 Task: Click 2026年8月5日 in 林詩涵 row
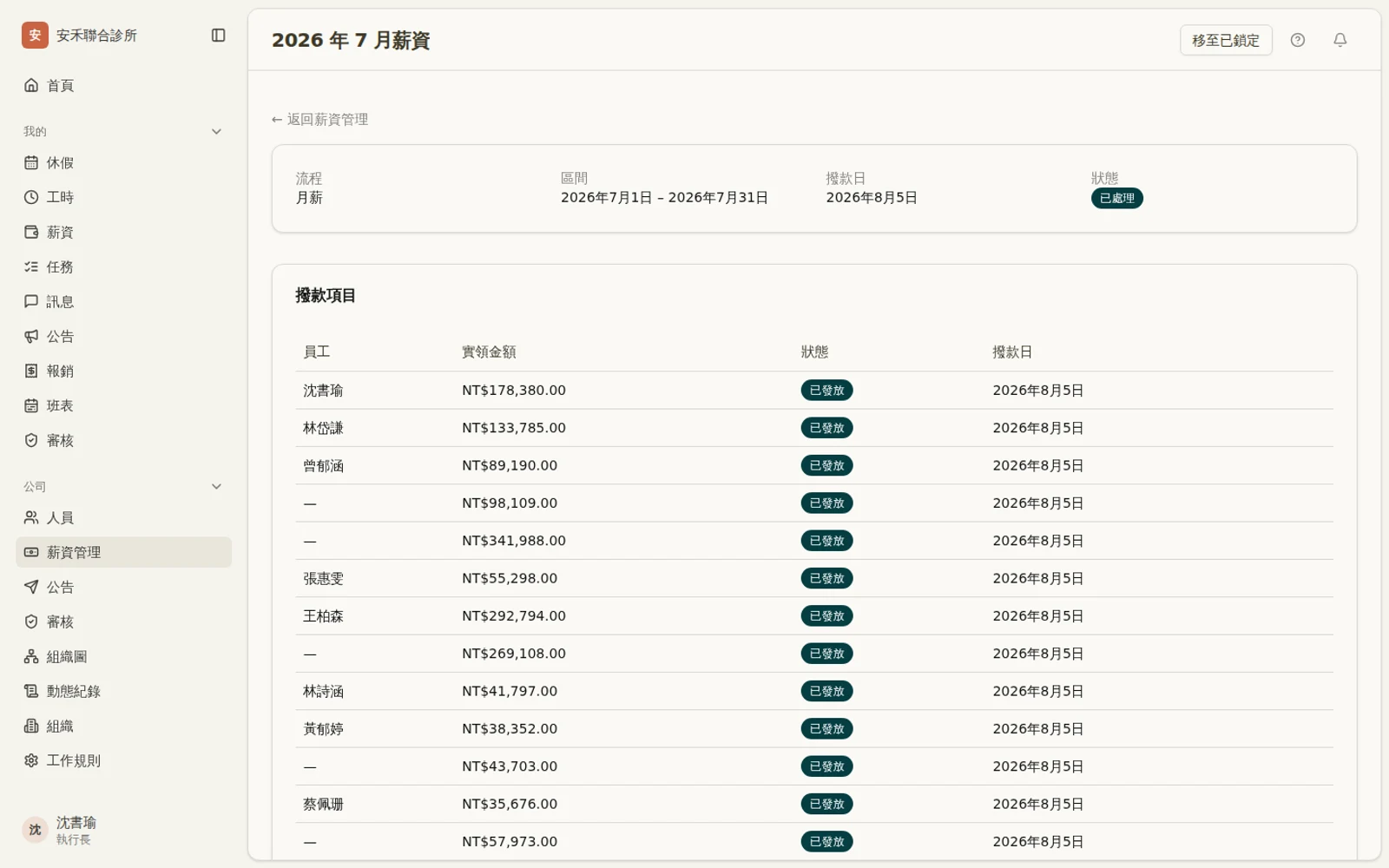(x=1038, y=691)
